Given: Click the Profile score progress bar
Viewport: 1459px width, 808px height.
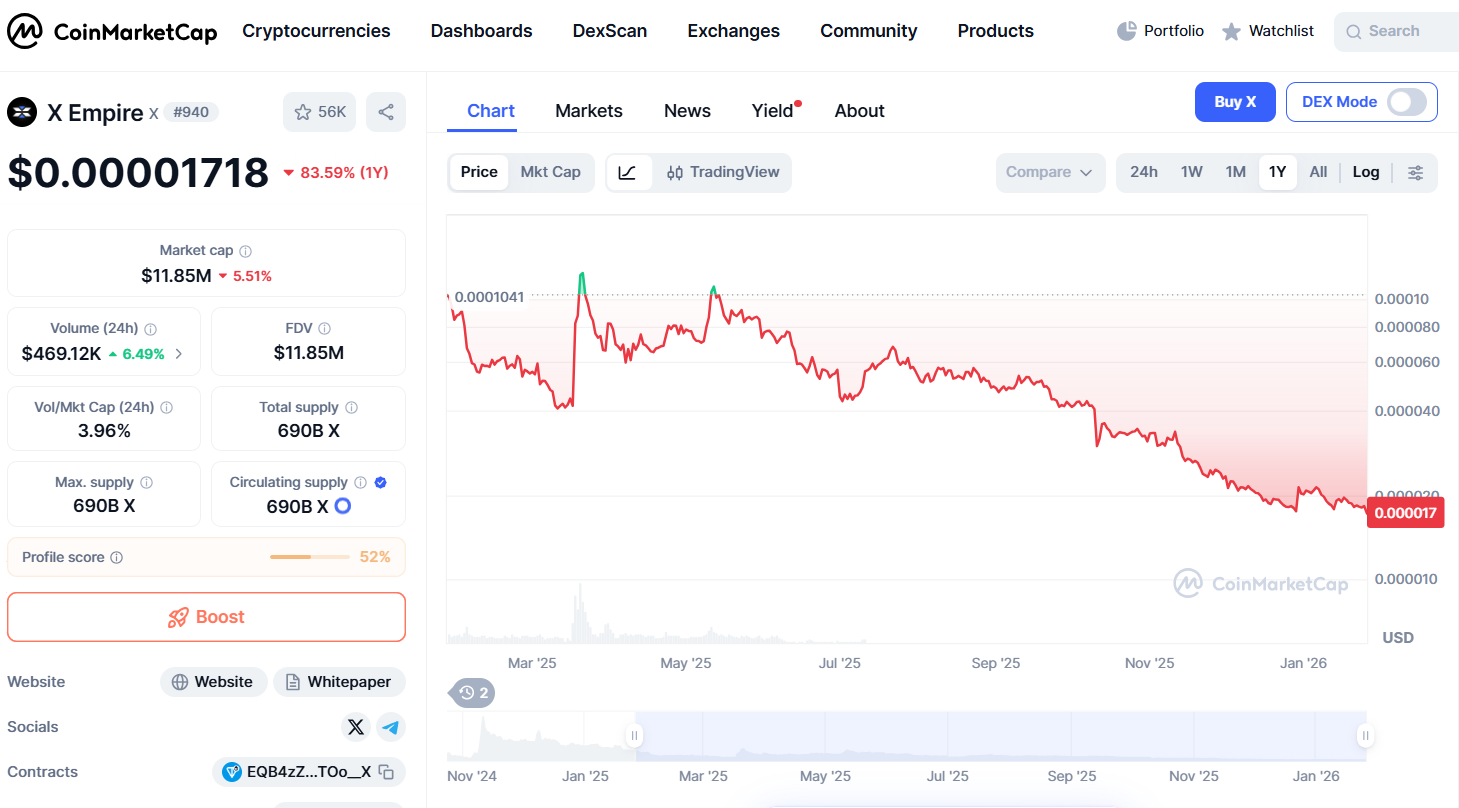Looking at the screenshot, I should point(310,557).
